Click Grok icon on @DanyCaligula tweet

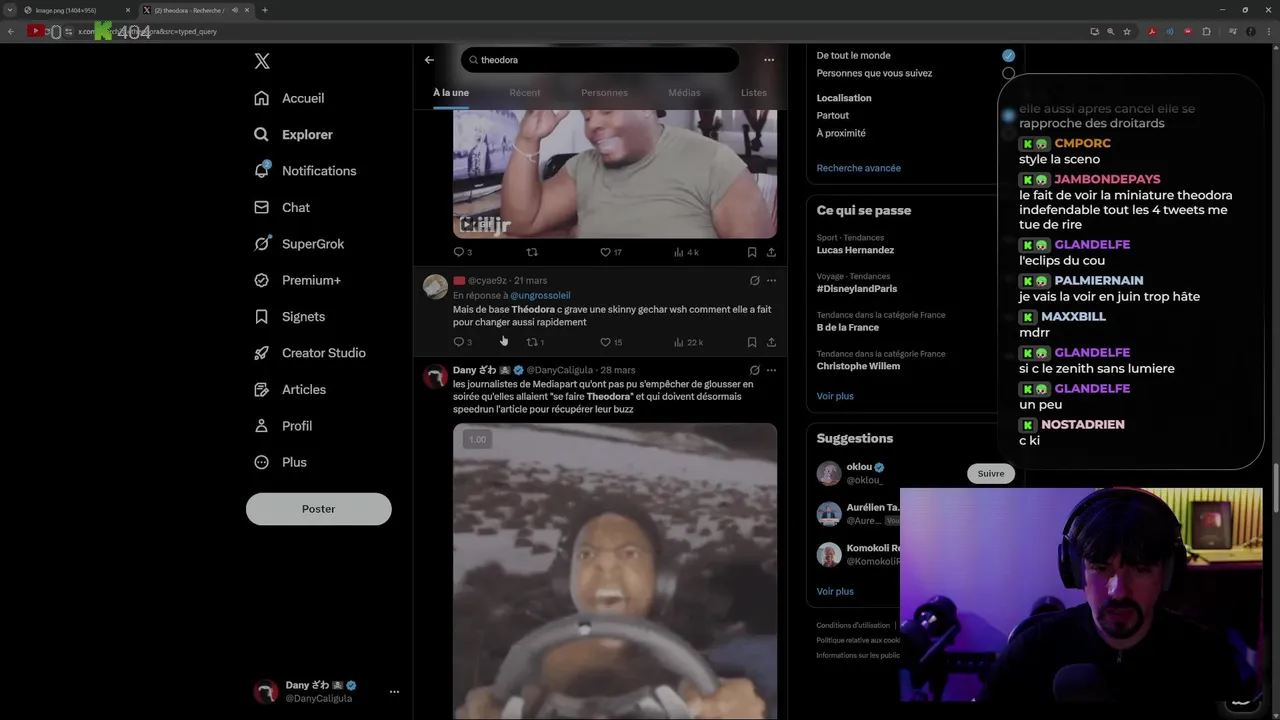755,370
